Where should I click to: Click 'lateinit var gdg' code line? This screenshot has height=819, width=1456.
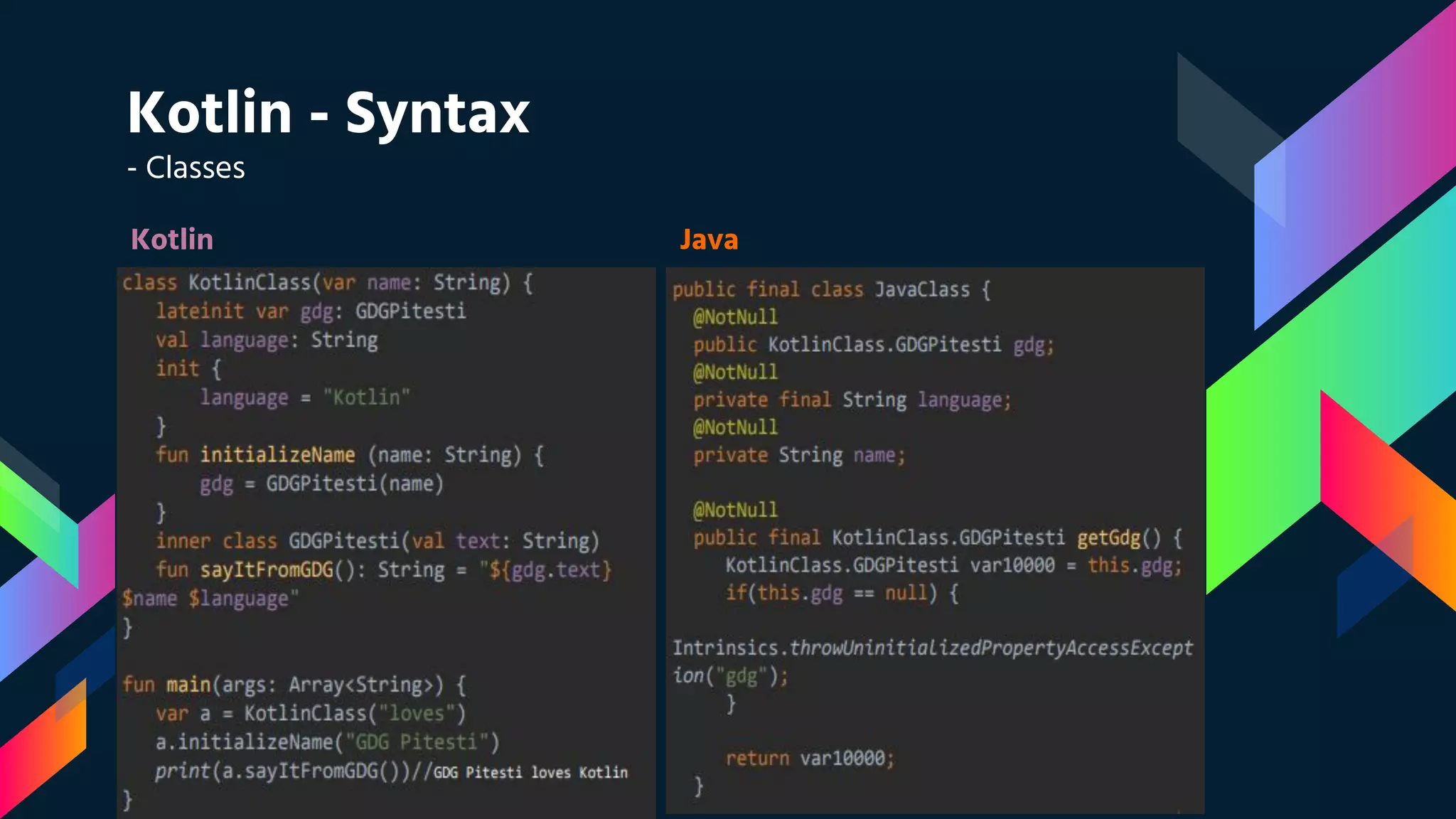(x=311, y=311)
